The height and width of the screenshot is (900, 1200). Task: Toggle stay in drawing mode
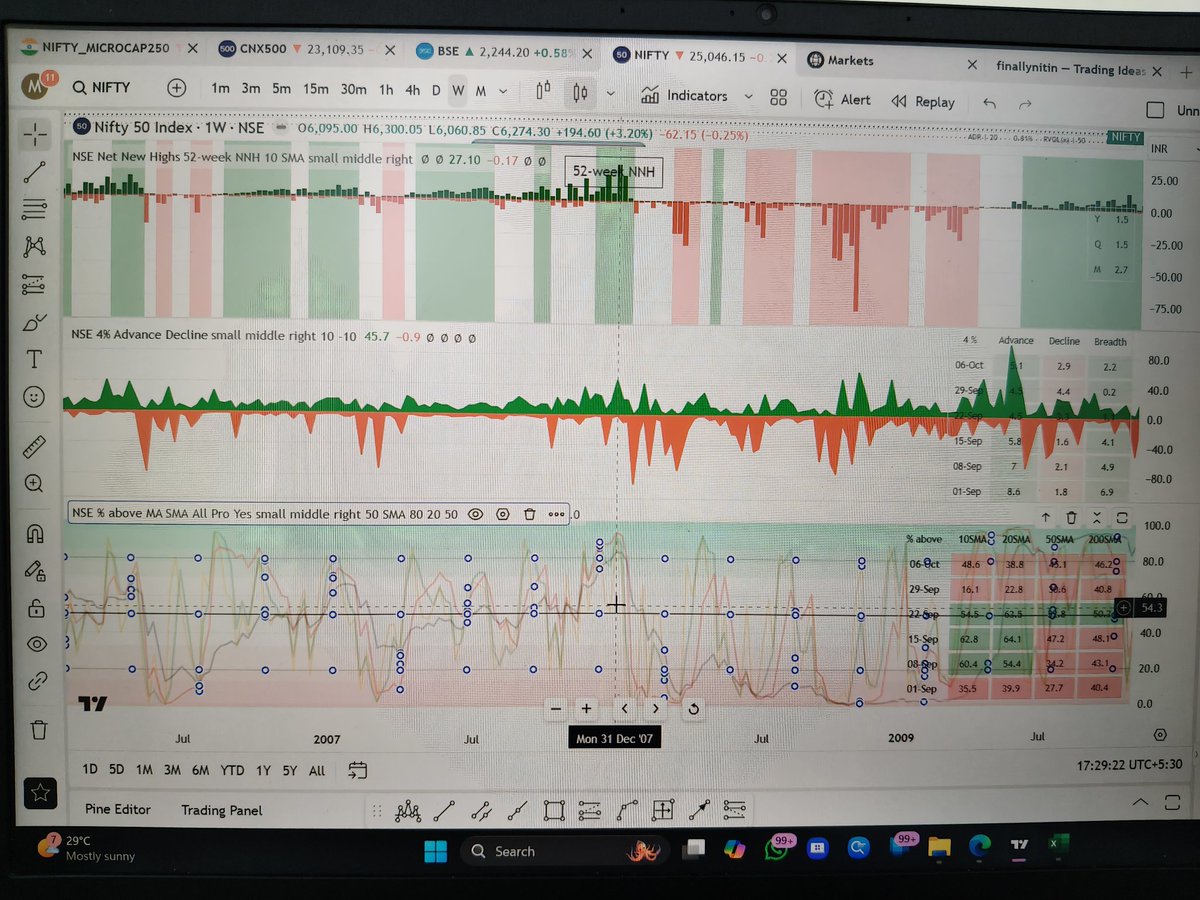[36, 571]
